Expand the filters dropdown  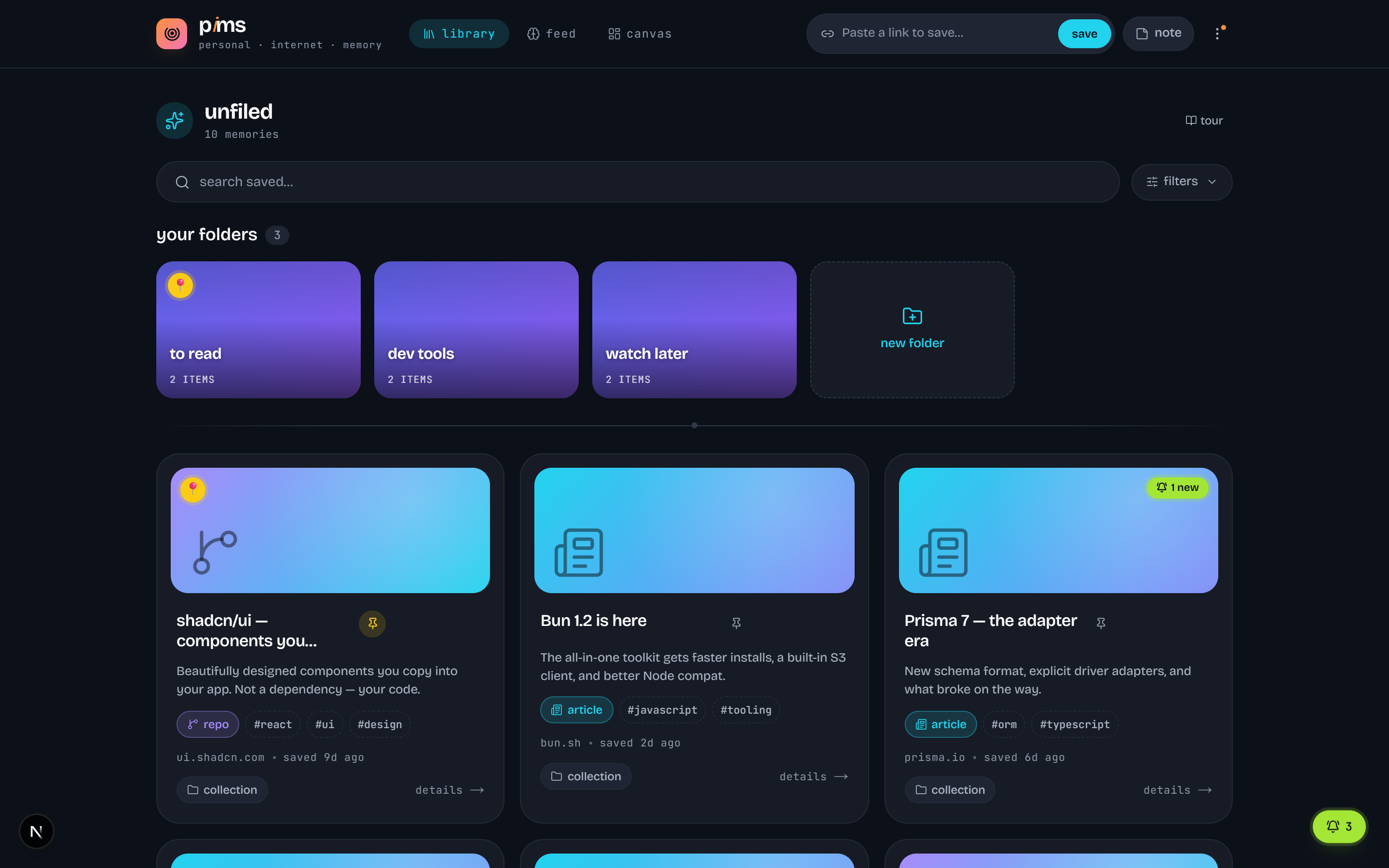tap(1181, 182)
